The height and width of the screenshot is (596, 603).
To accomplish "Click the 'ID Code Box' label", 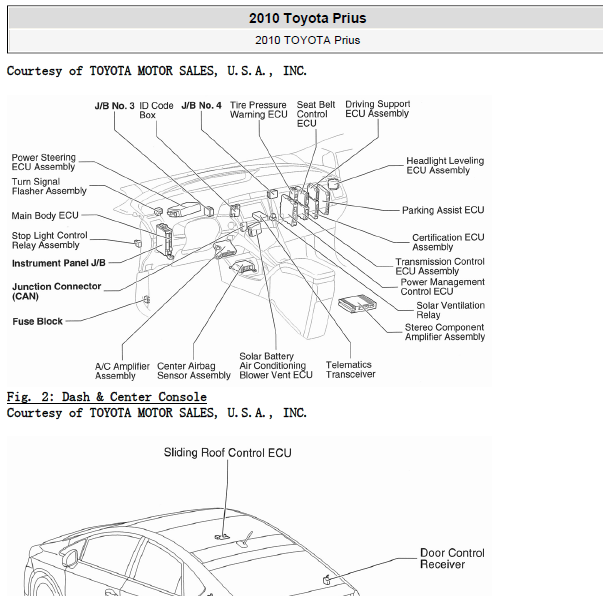I will coord(156,110).
